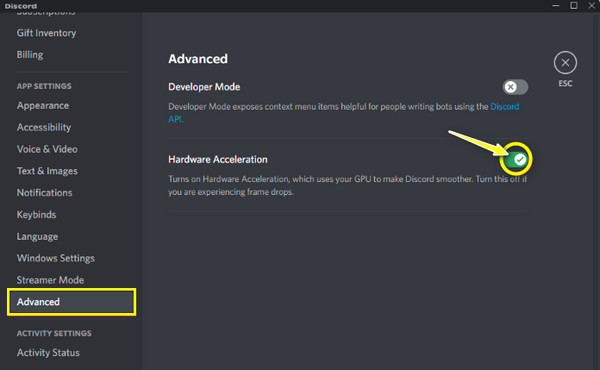Close the Discord window
Screen dimensions: 600x370
[592, 5]
